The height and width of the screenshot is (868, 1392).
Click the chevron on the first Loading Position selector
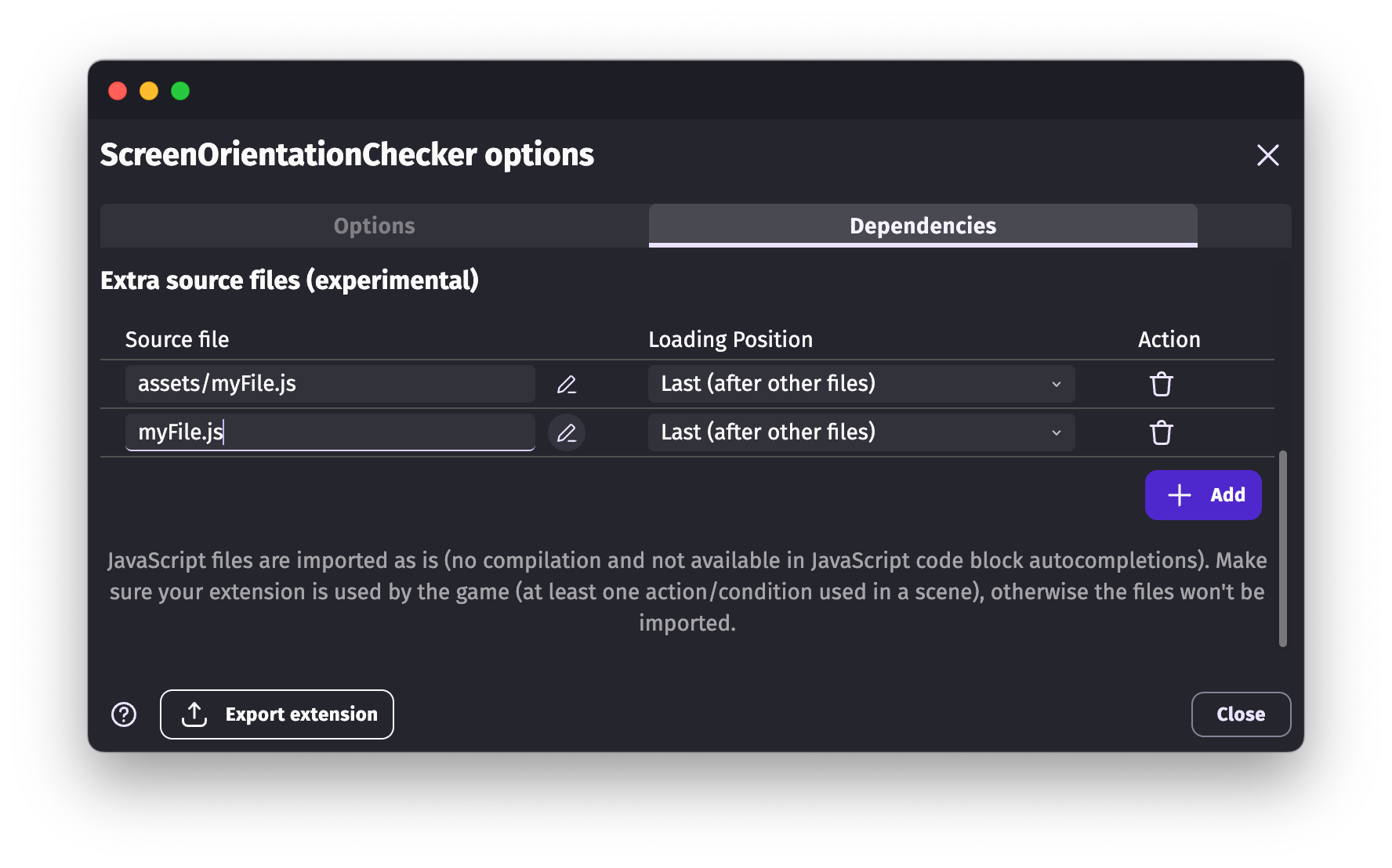(x=1055, y=384)
